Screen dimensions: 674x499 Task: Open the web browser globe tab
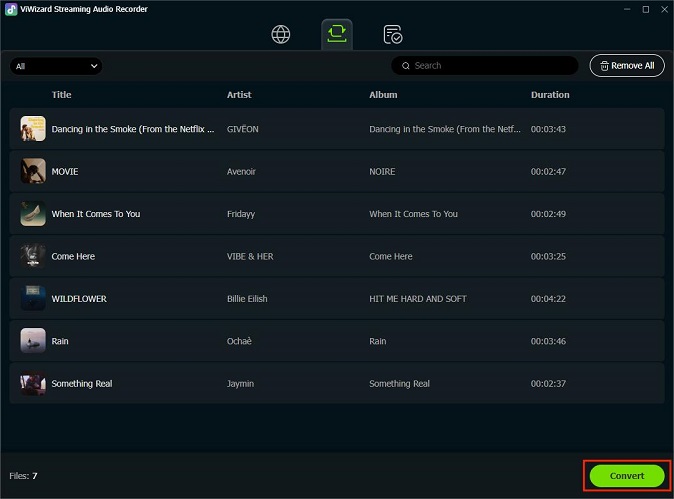(281, 34)
